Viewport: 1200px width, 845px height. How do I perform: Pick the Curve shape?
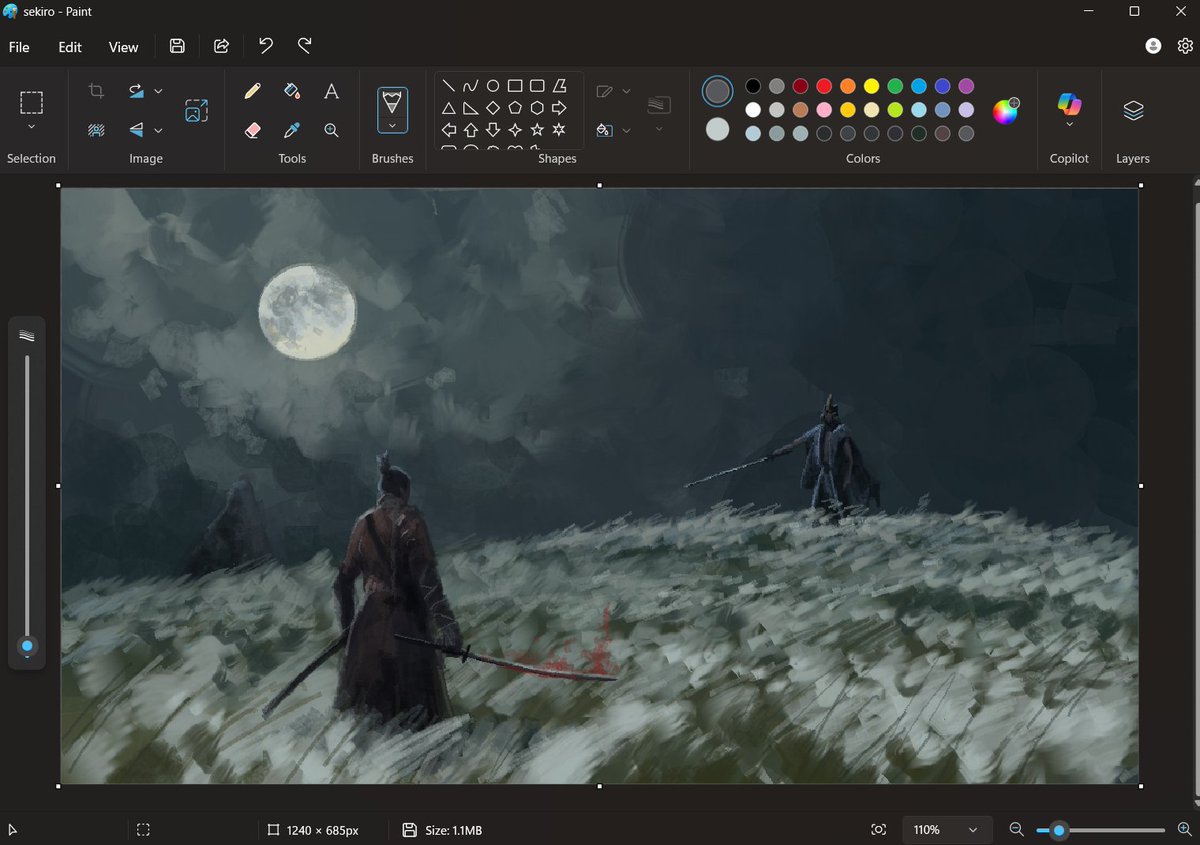471,86
